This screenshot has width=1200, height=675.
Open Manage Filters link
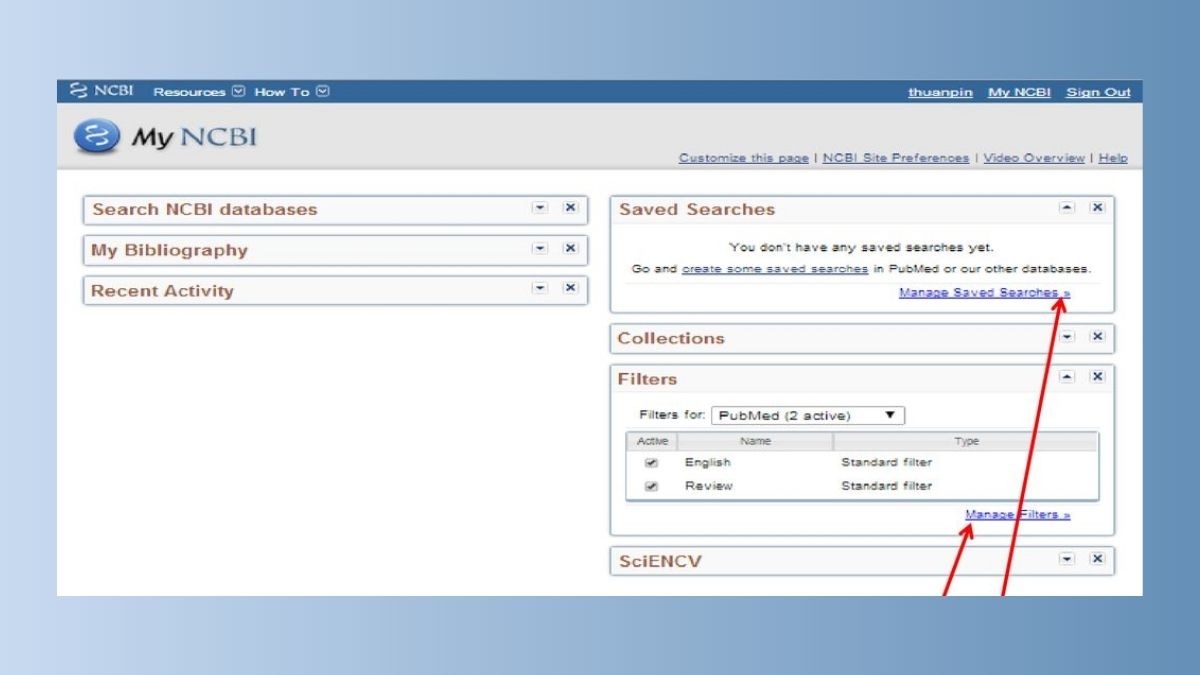coord(1017,515)
